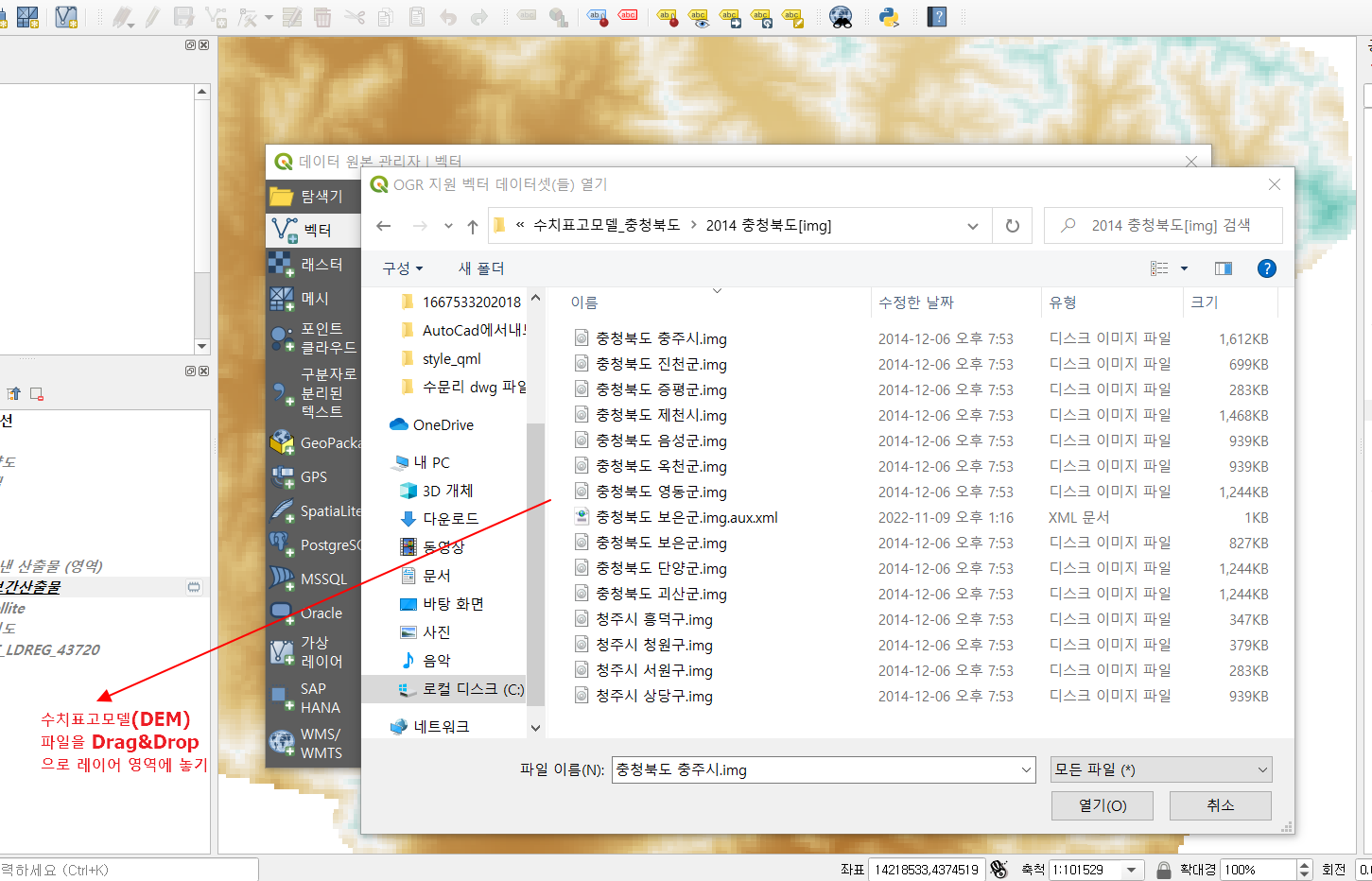The height and width of the screenshot is (881, 1372).
Task: Expand the address path history dropdown
Action: click(972, 226)
